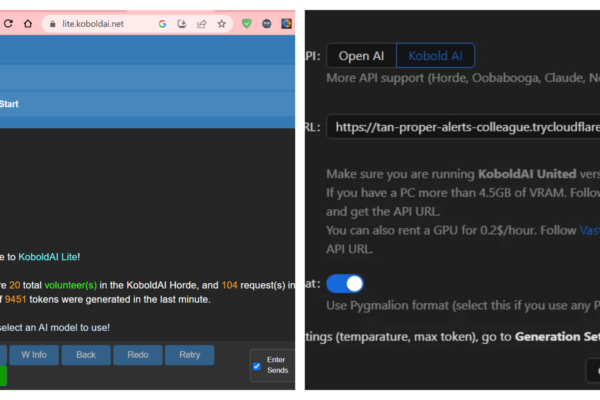Screen dimensions: 600x400
Task: Open colorful square extension icon
Action: pyautogui.click(x=287, y=24)
